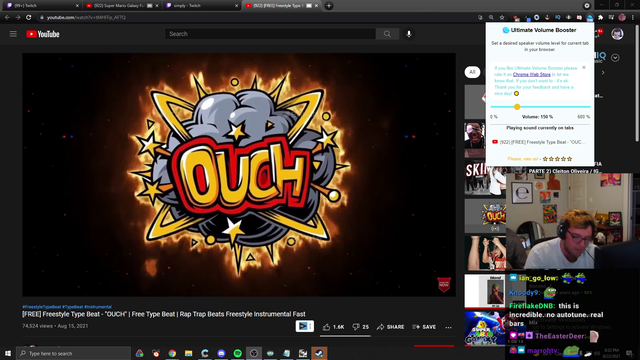Go forward in browser history
Image resolution: width=640 pixels, height=360 pixels.
[x=18, y=18]
